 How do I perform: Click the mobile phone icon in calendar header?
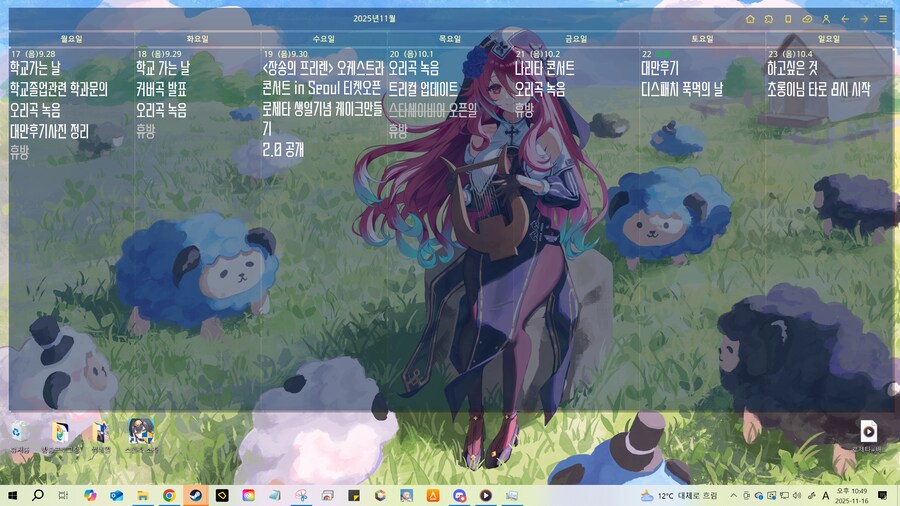pyautogui.click(x=788, y=19)
